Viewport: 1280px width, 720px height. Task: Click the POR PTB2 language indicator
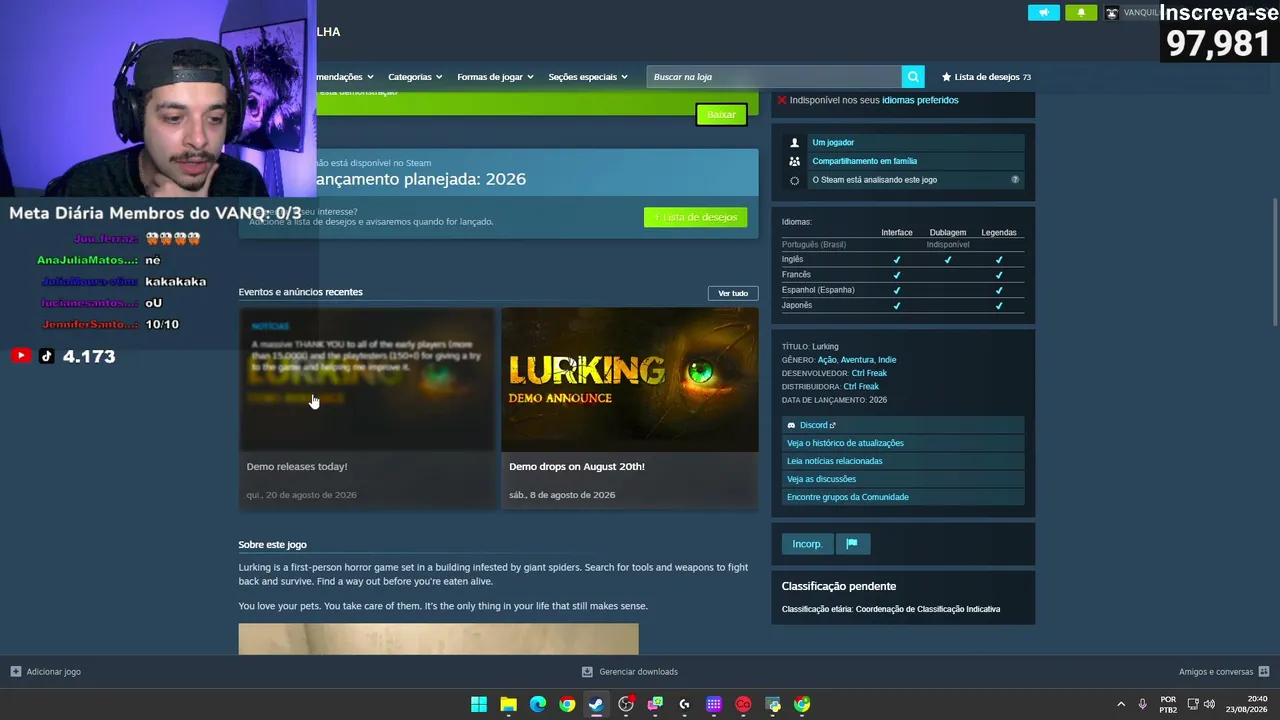click(1168, 704)
